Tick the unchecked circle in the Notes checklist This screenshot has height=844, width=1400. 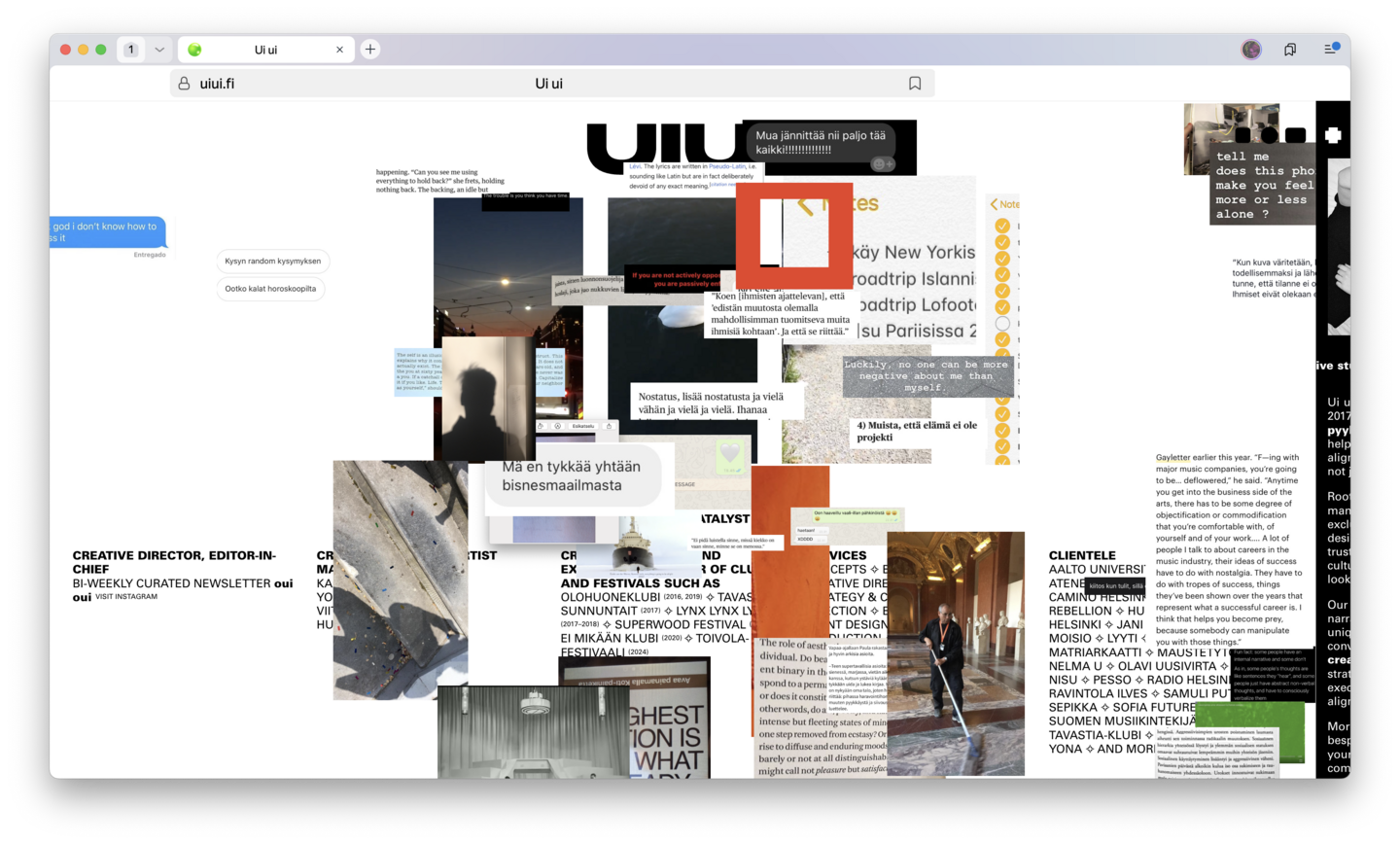click(1002, 324)
